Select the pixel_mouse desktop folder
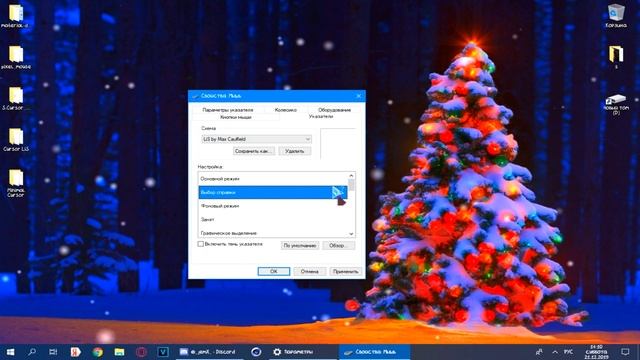This screenshot has width=640, height=360. coord(16,57)
